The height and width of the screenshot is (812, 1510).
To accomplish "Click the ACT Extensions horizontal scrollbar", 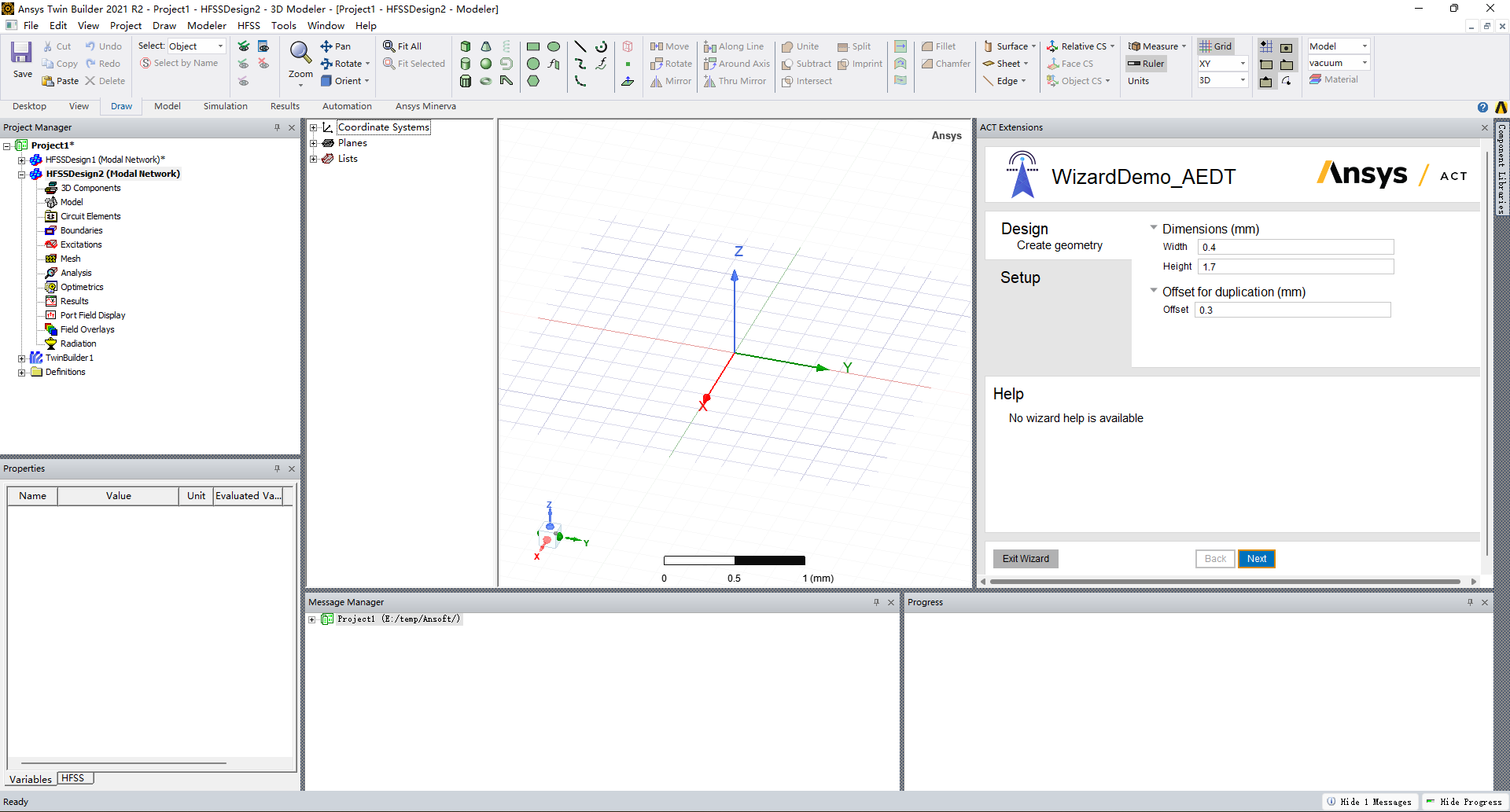I will (1225, 582).
